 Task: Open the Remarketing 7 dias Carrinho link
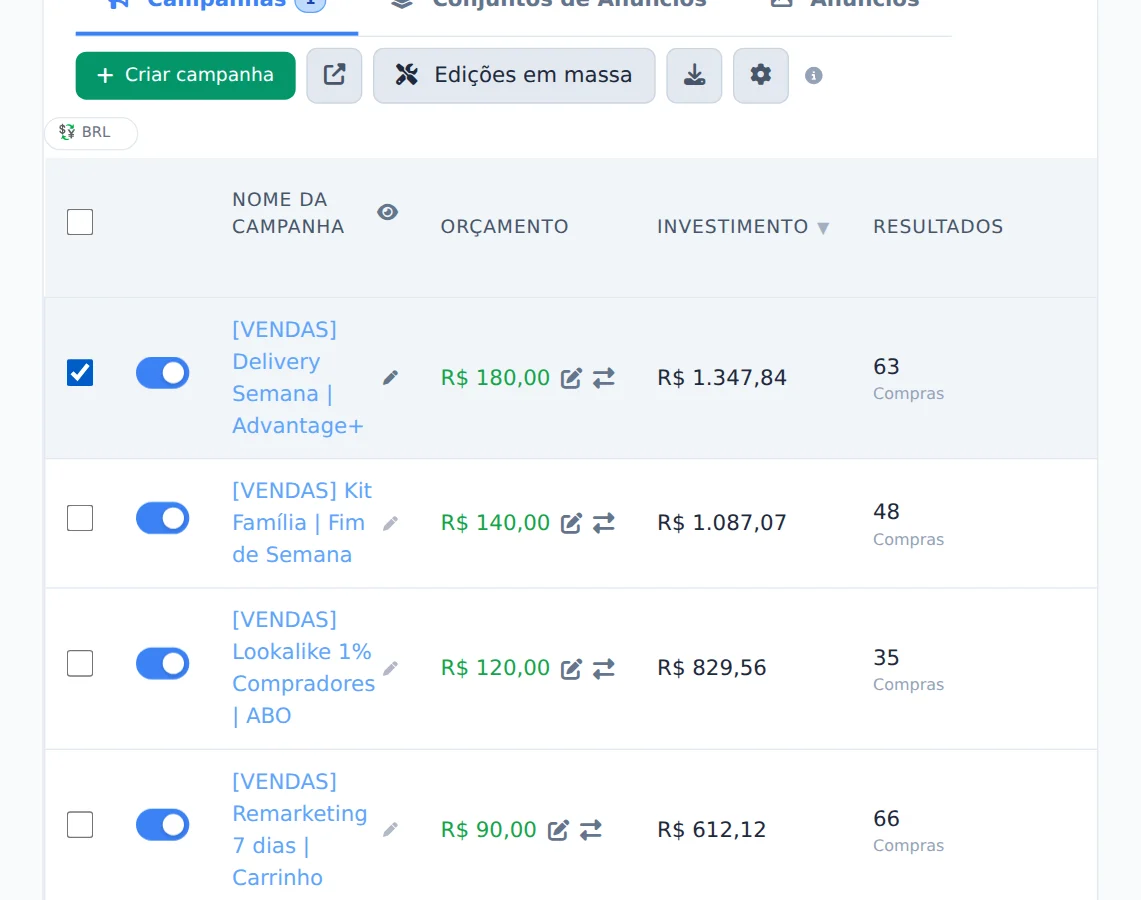pos(300,829)
